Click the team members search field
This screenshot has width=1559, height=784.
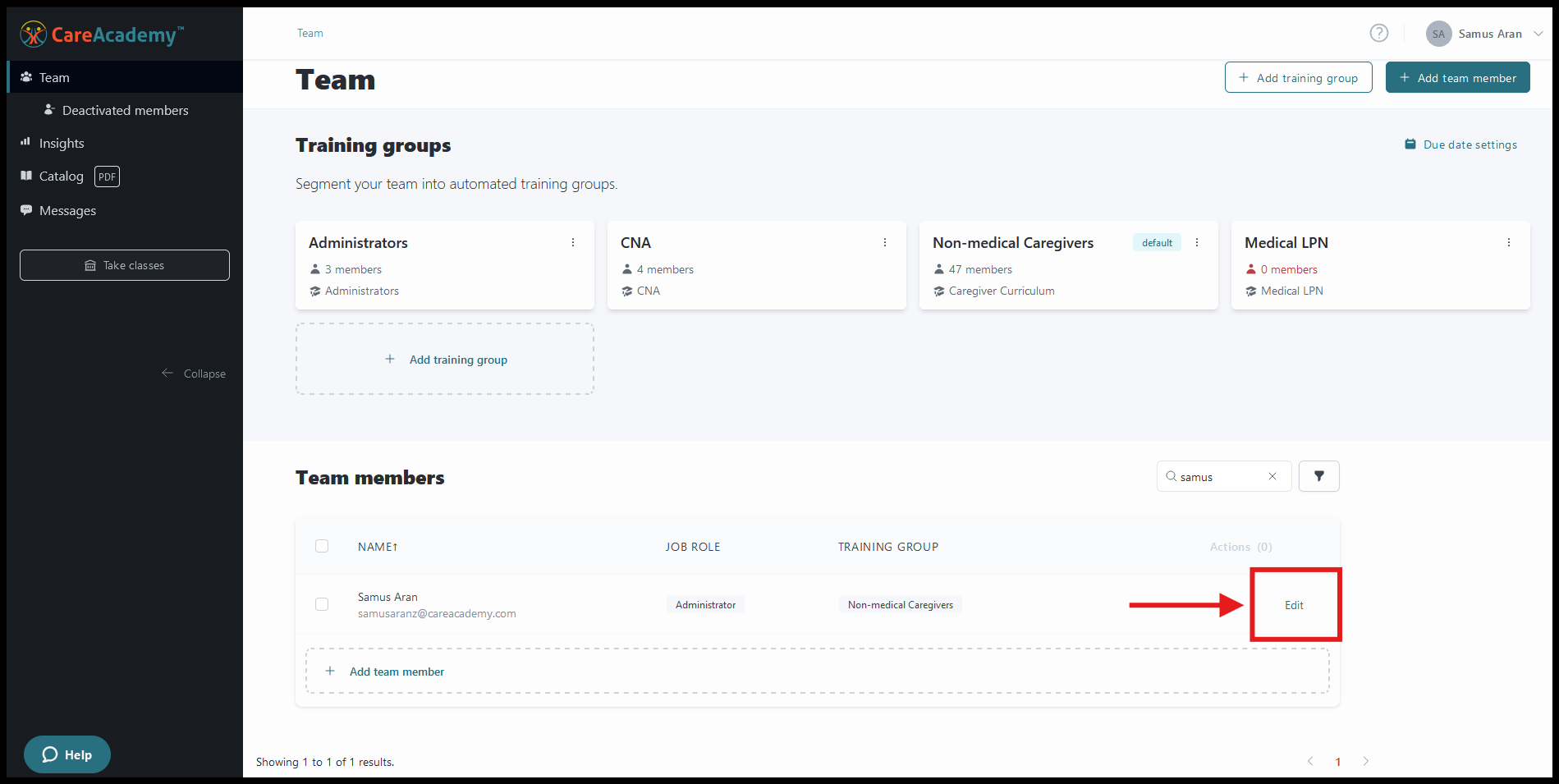(x=1220, y=477)
